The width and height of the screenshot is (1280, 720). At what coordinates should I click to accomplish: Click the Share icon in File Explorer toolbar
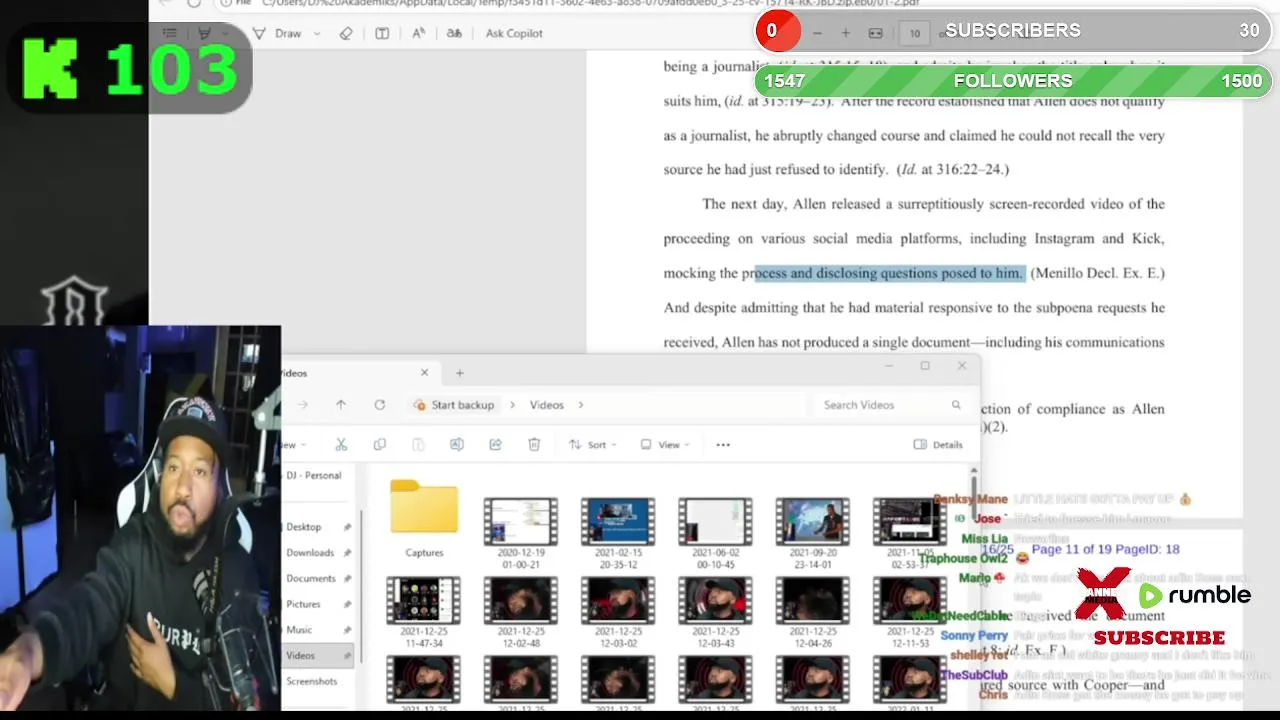[495, 445]
